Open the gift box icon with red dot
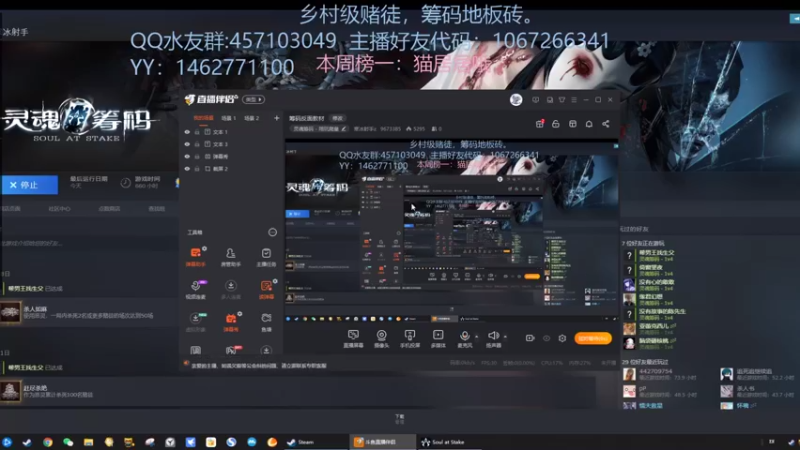Screen dimensions: 800x450 (539, 124)
